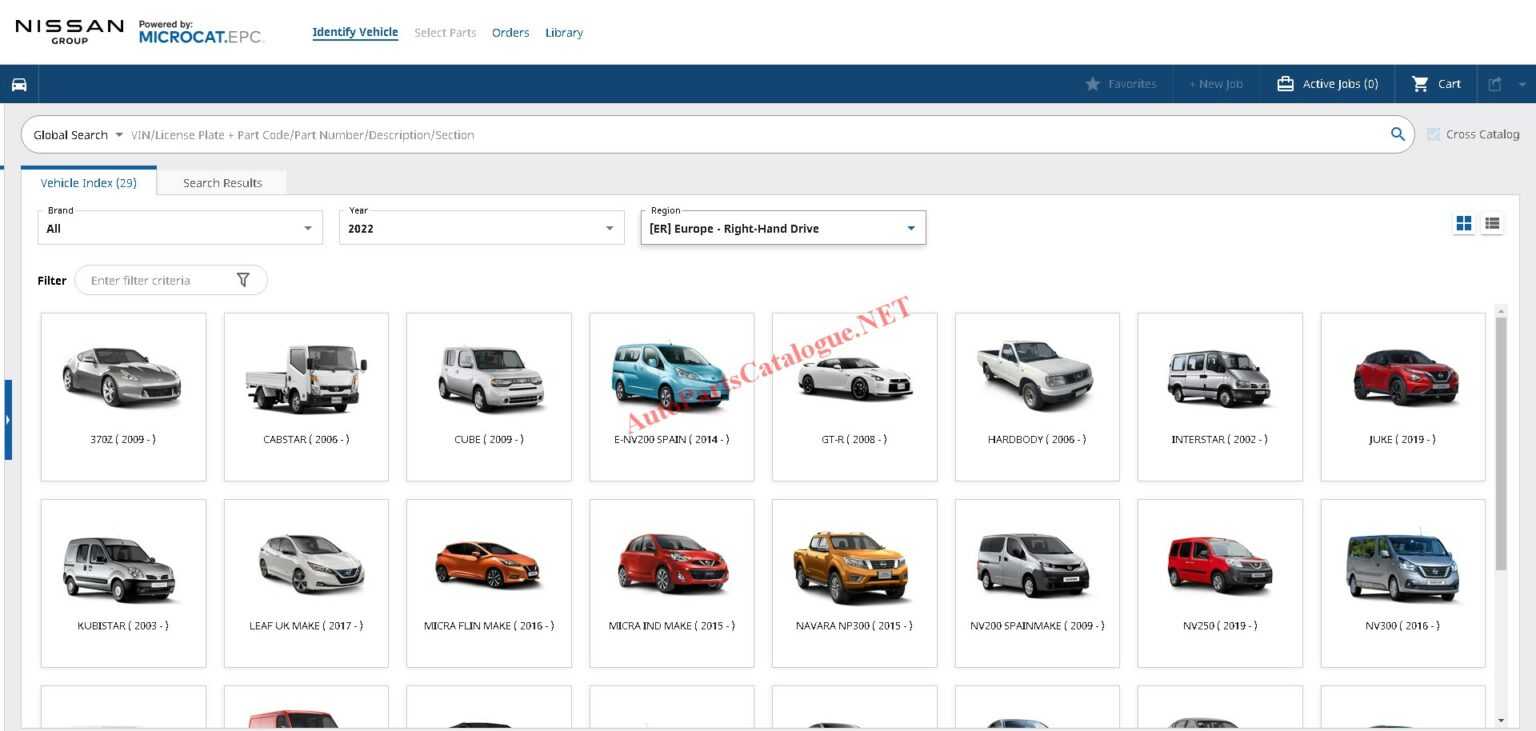Select the NV200 SPAINMAKE vehicle card
1536x731 pixels.
point(1037,583)
